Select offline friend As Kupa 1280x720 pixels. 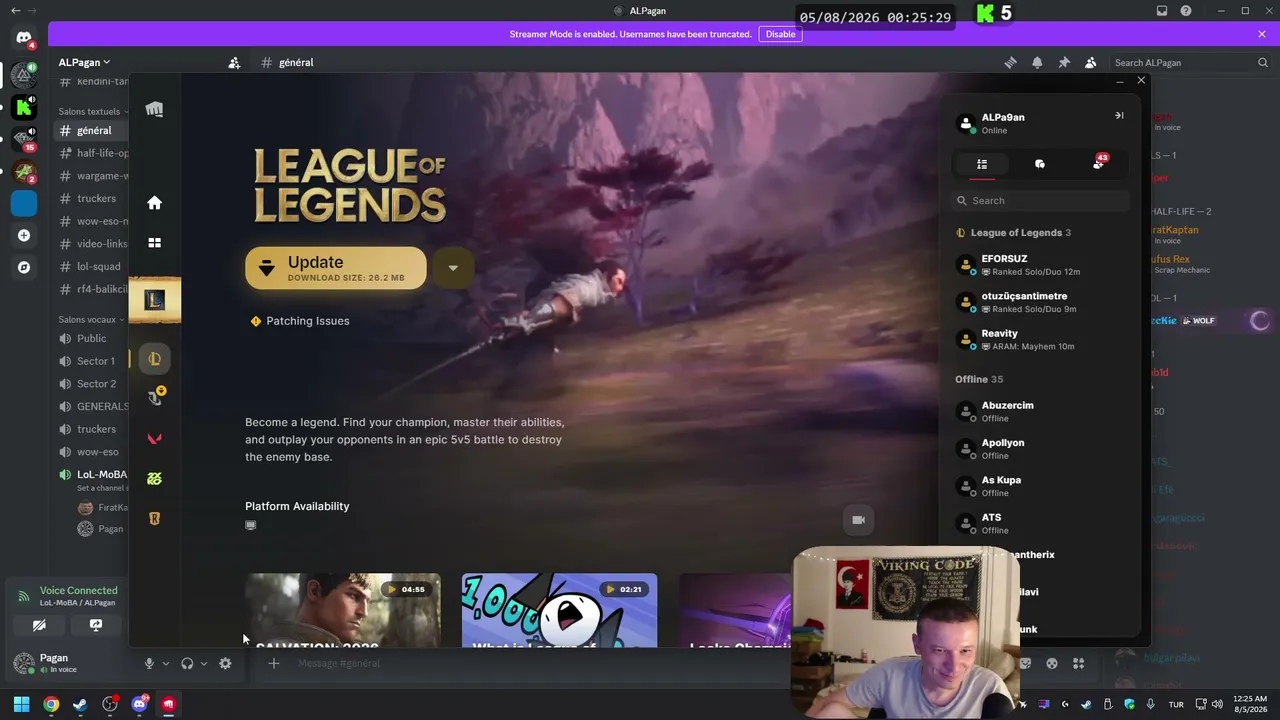[1040, 486]
